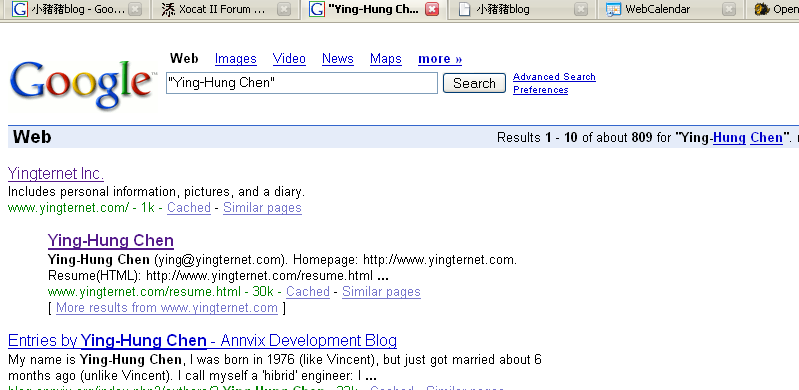Click "Includes personal information, pictures, and a diary." snippet
799x390 pixels.
tap(156, 192)
